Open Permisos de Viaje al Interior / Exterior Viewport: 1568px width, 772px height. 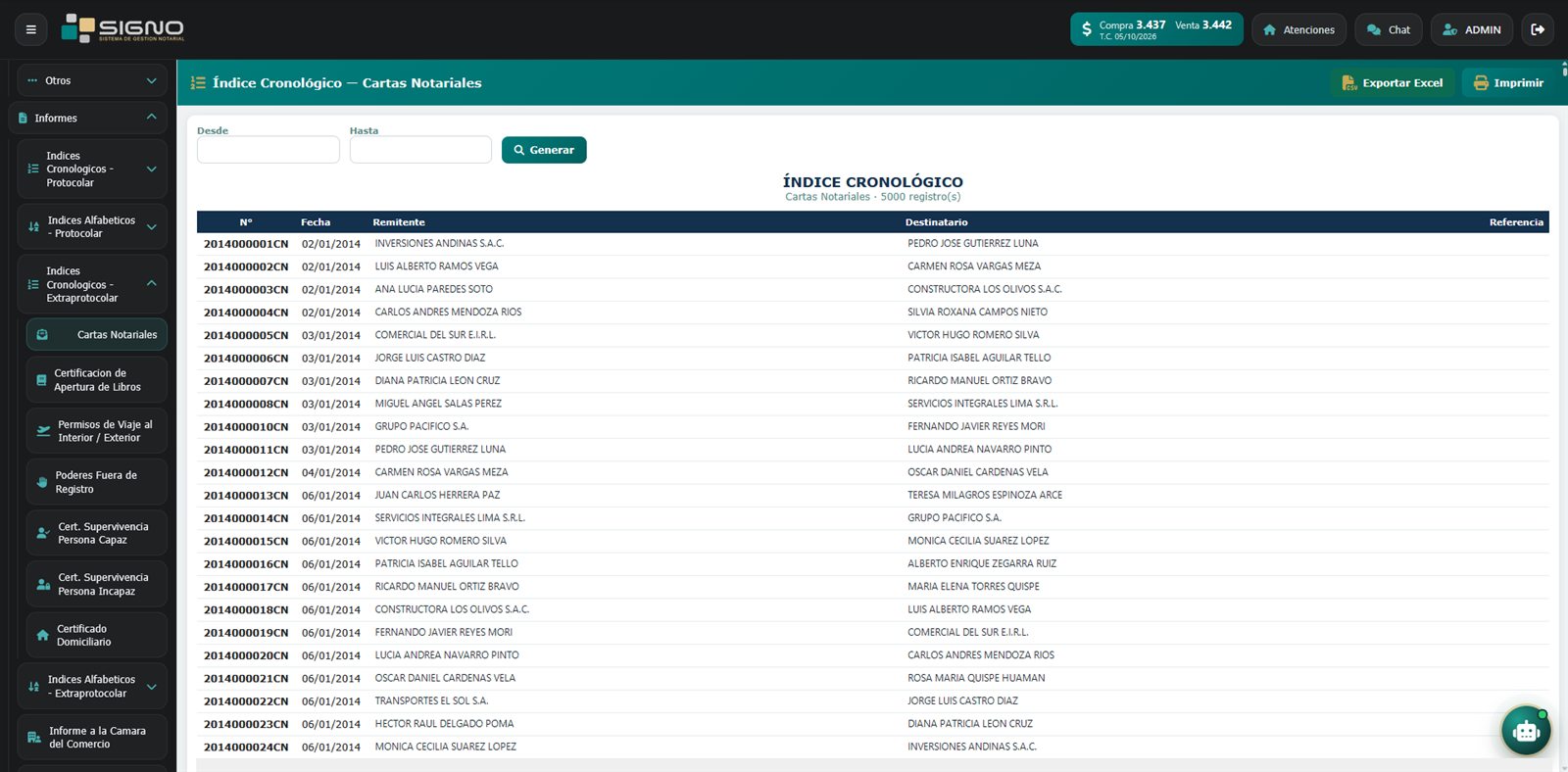tap(97, 431)
